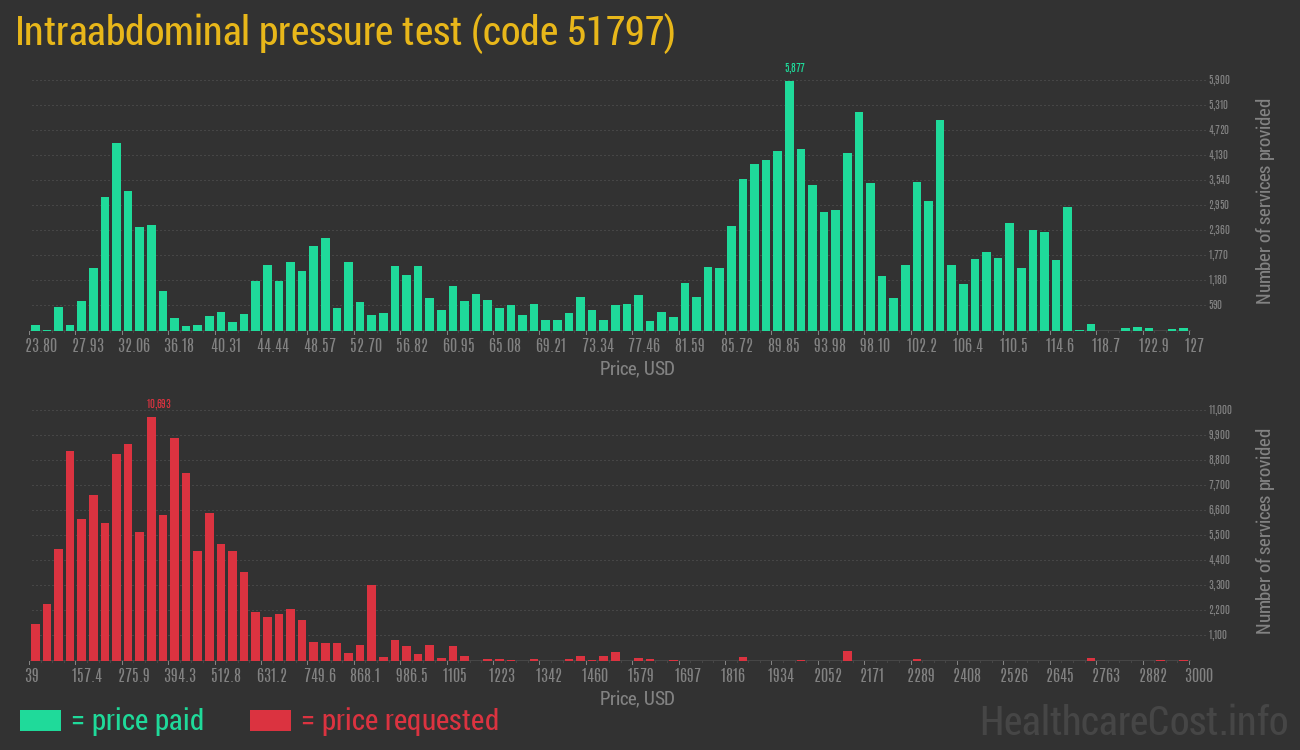Click the red chart Price, USD axis title
The height and width of the screenshot is (750, 1300).
(637, 699)
